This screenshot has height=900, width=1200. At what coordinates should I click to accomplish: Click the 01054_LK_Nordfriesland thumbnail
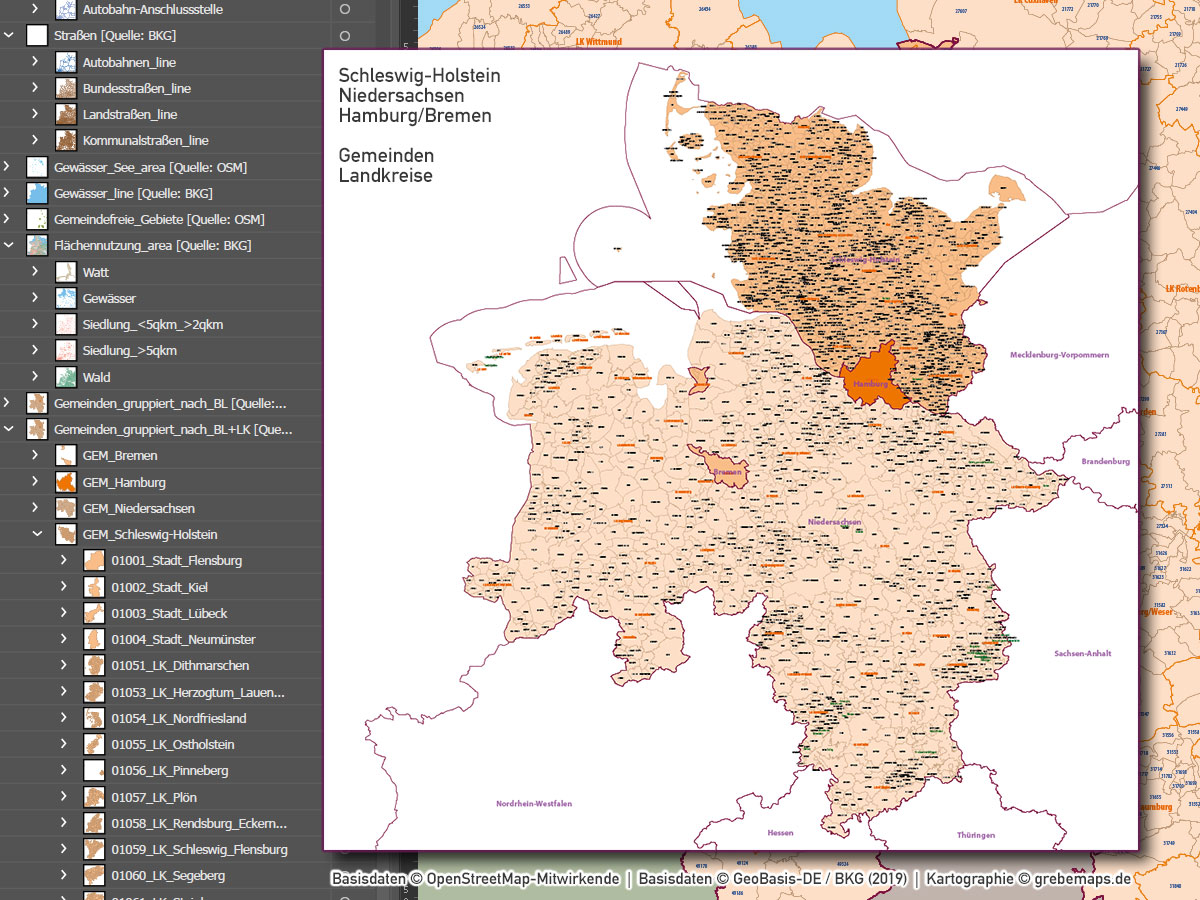tap(94, 718)
